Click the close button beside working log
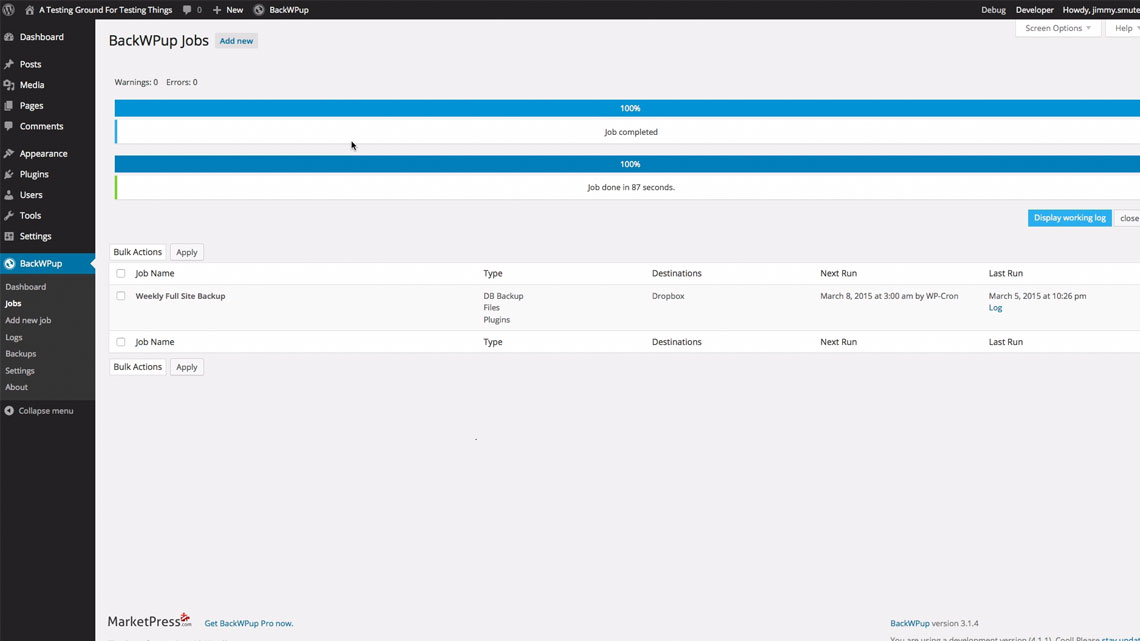 (x=1128, y=218)
